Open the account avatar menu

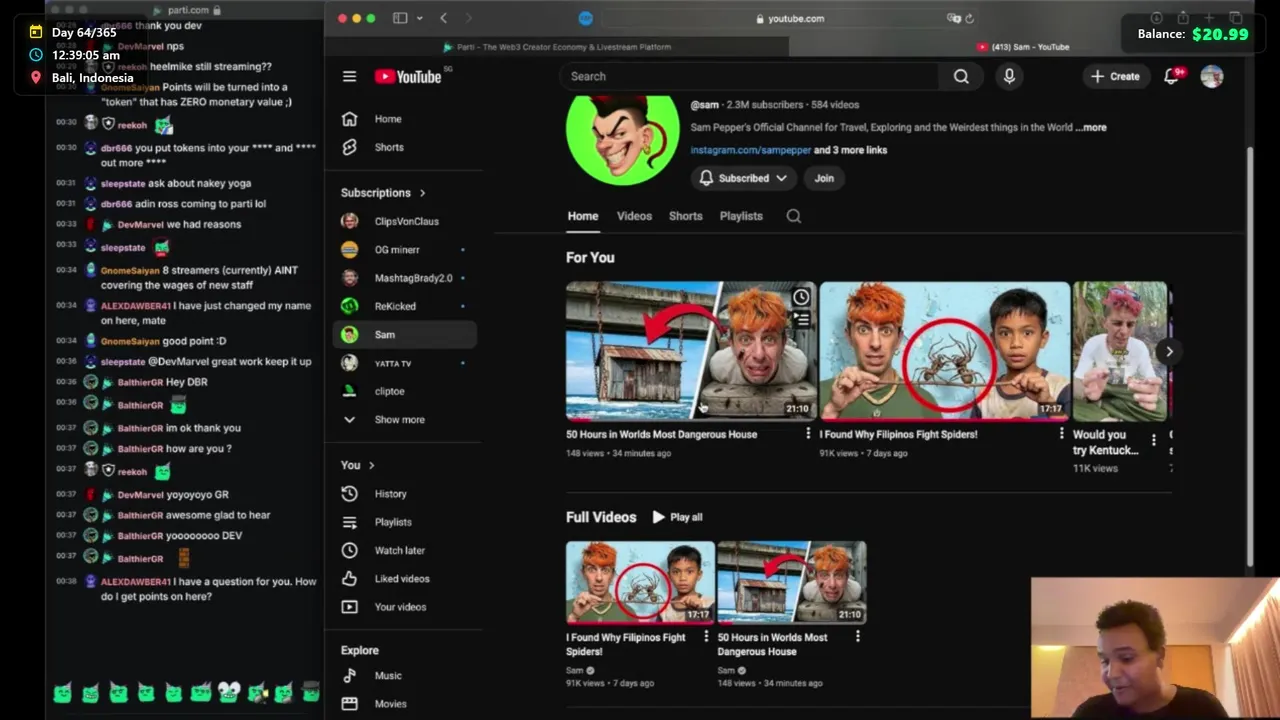point(1212,76)
